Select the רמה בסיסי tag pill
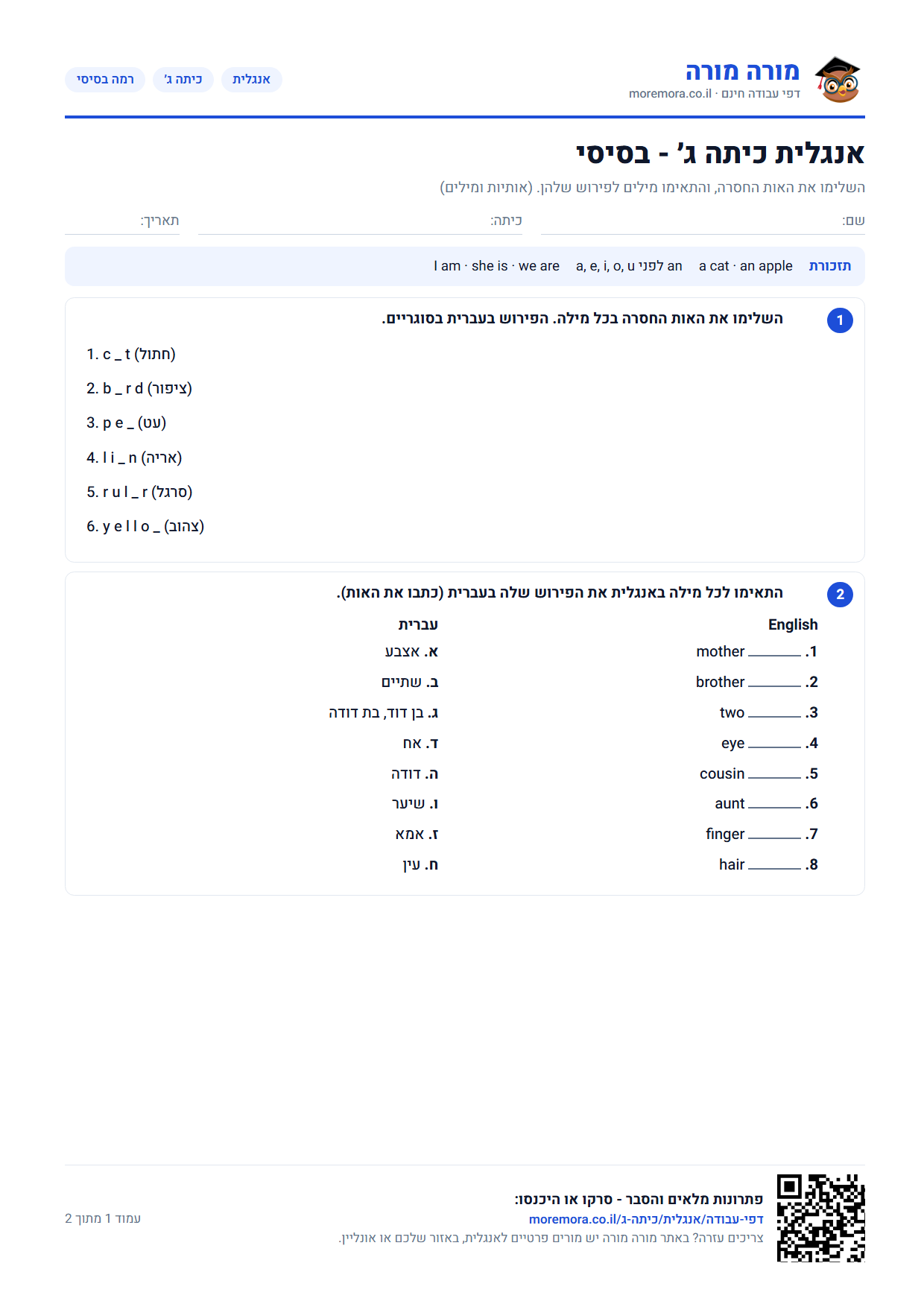 105,80
